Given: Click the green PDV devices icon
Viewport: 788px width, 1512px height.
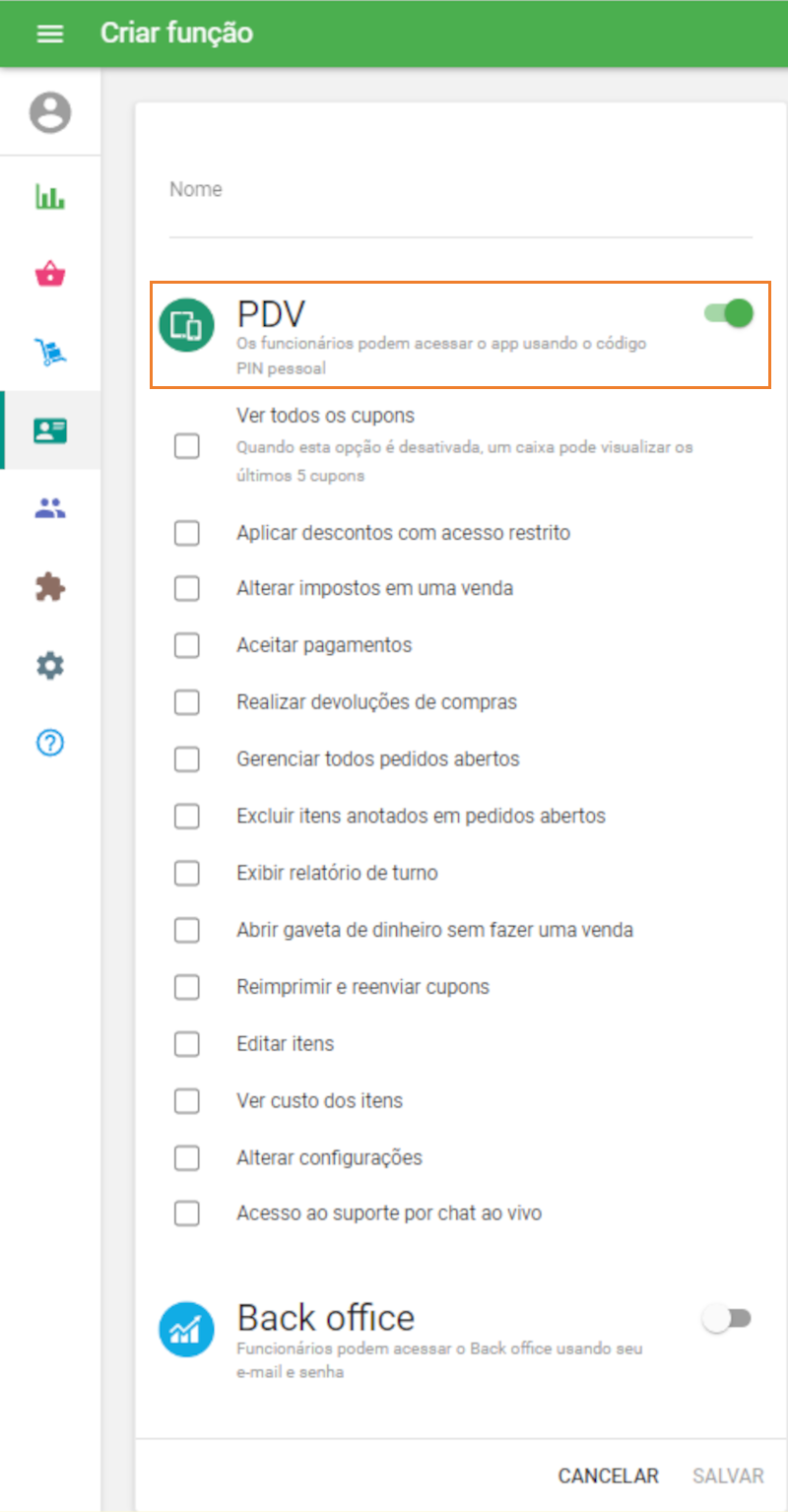Looking at the screenshot, I should tap(186, 320).
